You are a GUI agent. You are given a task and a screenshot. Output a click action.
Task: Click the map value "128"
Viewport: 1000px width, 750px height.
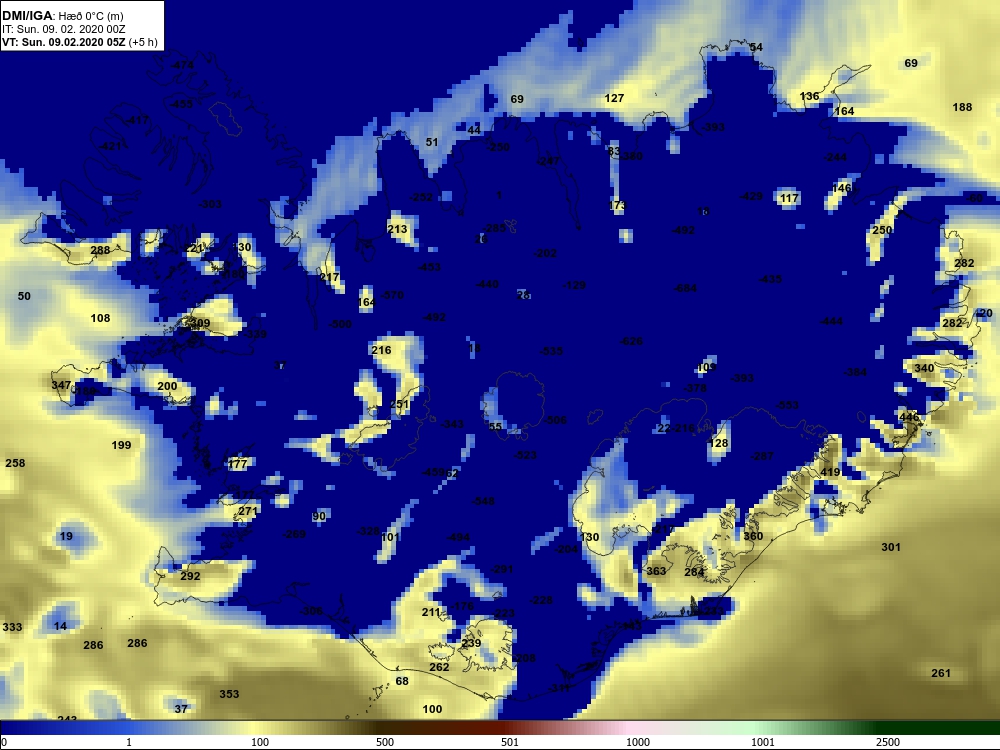718,443
